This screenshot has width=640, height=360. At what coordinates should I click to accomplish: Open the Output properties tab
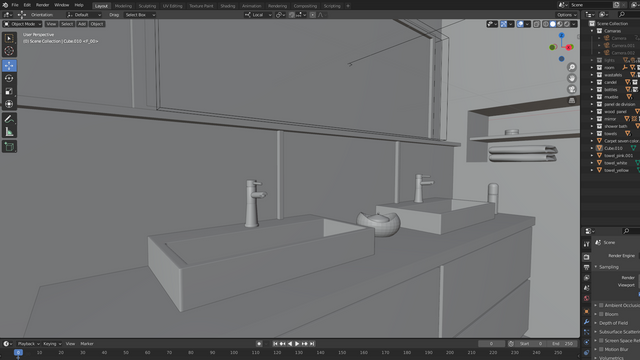point(587,267)
